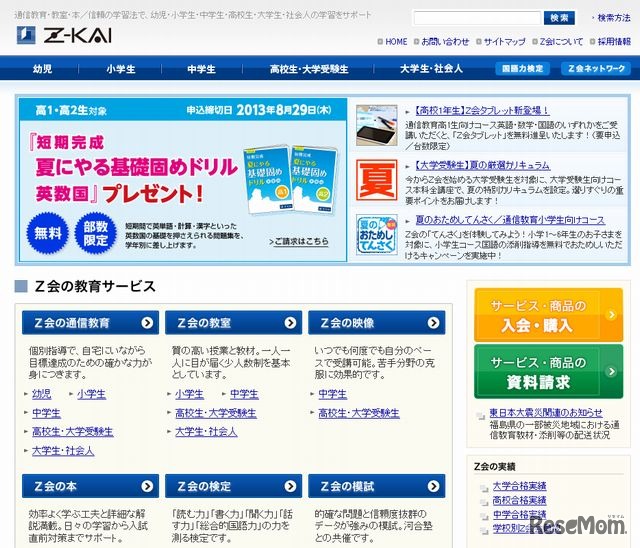Open the Z会の検定 header

[233, 486]
